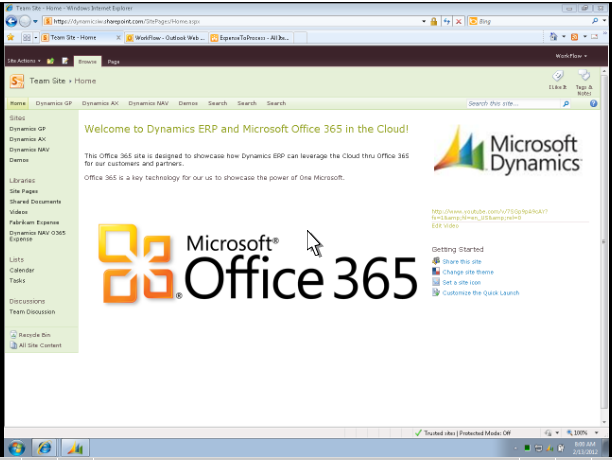Open the zoom level 100% dropdown
The height and width of the screenshot is (460, 612).
point(596,432)
